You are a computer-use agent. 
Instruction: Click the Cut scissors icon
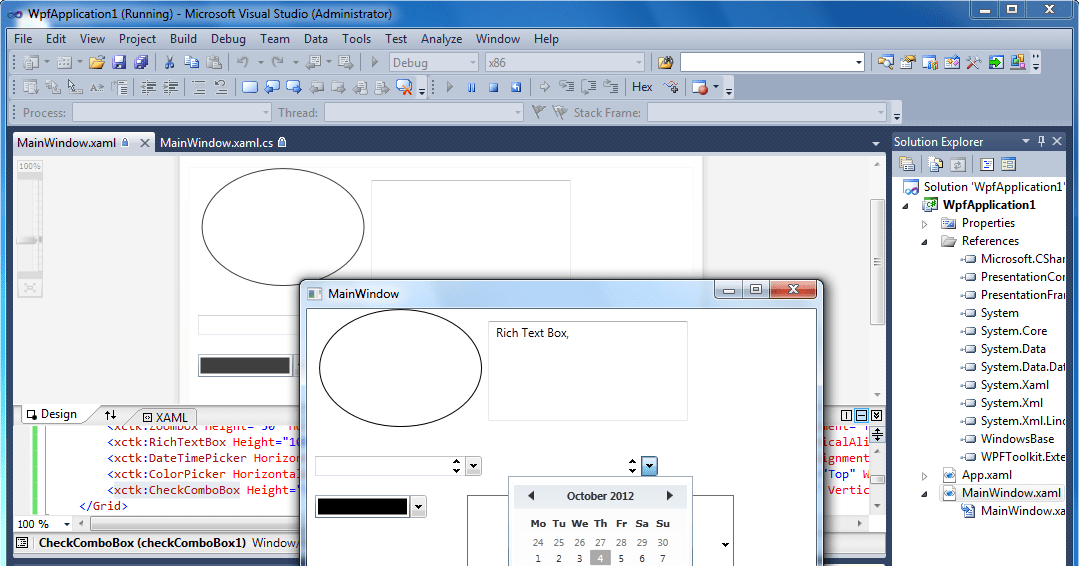point(169,62)
